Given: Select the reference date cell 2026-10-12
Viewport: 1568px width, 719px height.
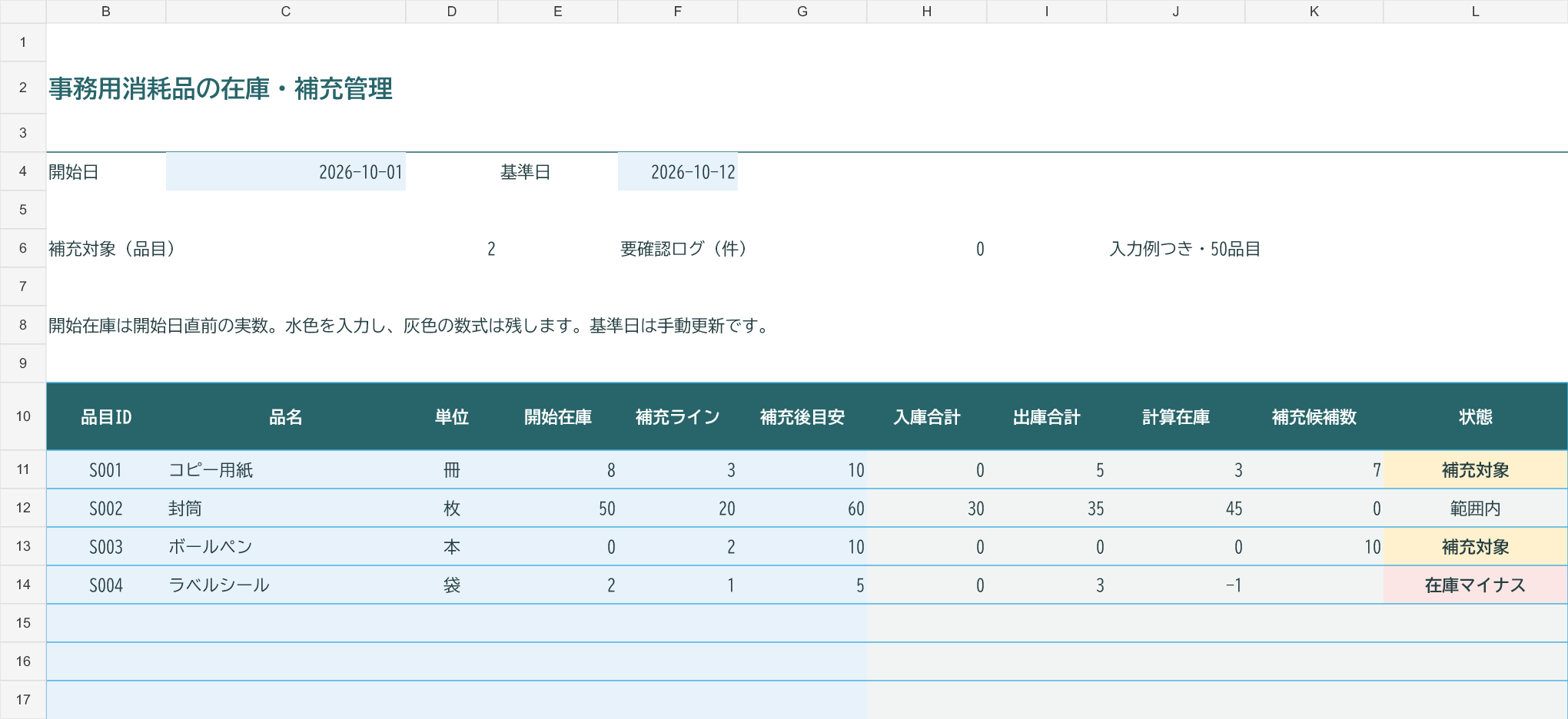Looking at the screenshot, I should pyautogui.click(x=678, y=171).
